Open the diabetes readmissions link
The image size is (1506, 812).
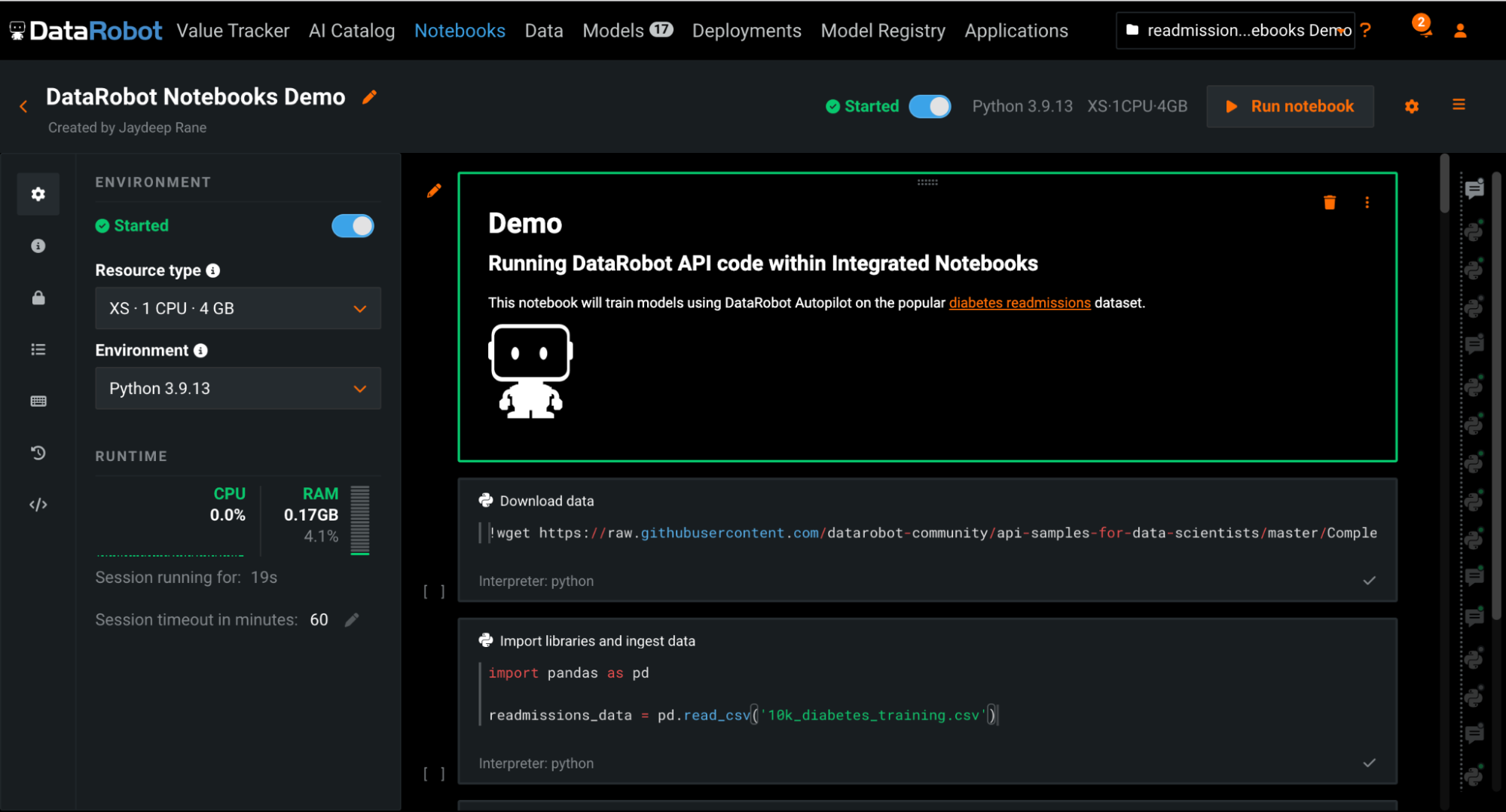(1019, 303)
